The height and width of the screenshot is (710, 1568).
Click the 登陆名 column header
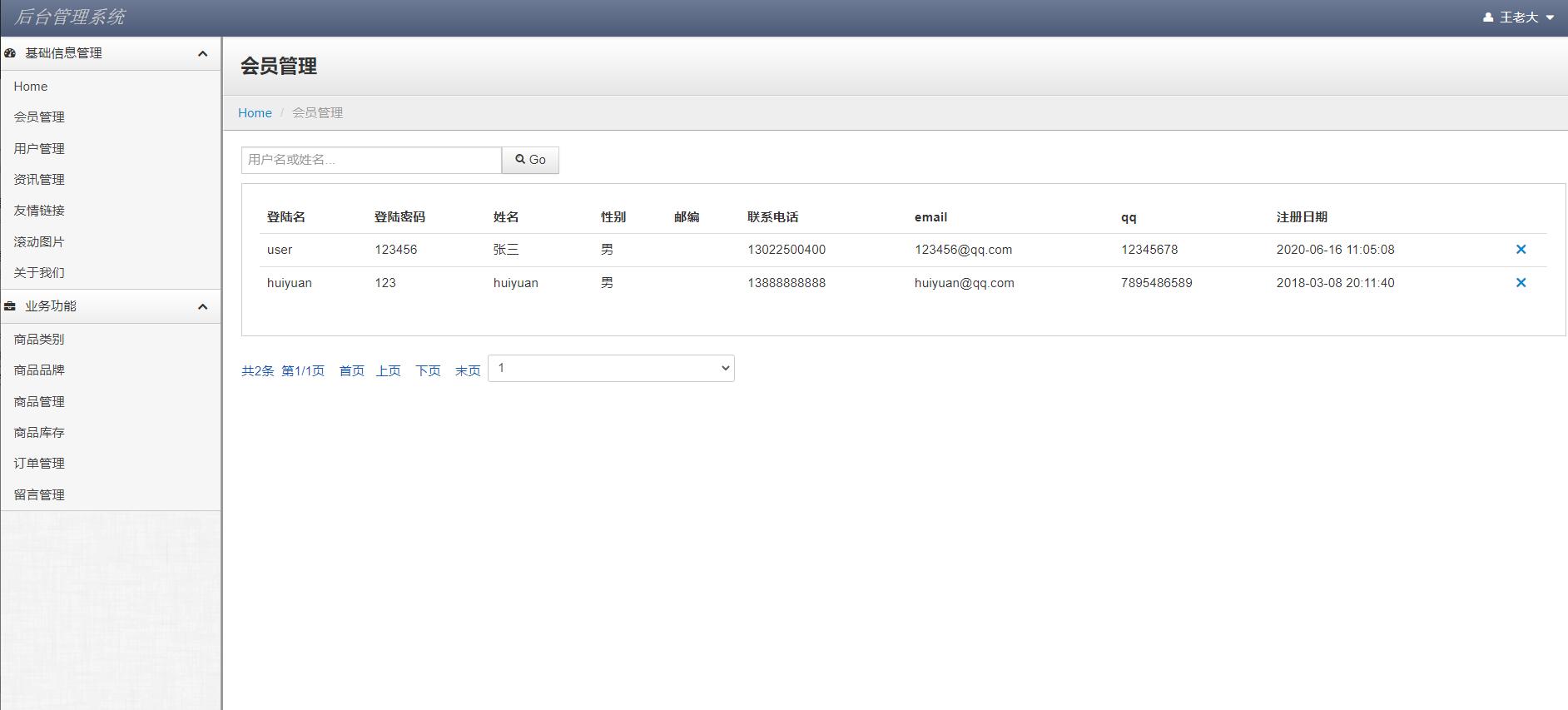point(286,217)
